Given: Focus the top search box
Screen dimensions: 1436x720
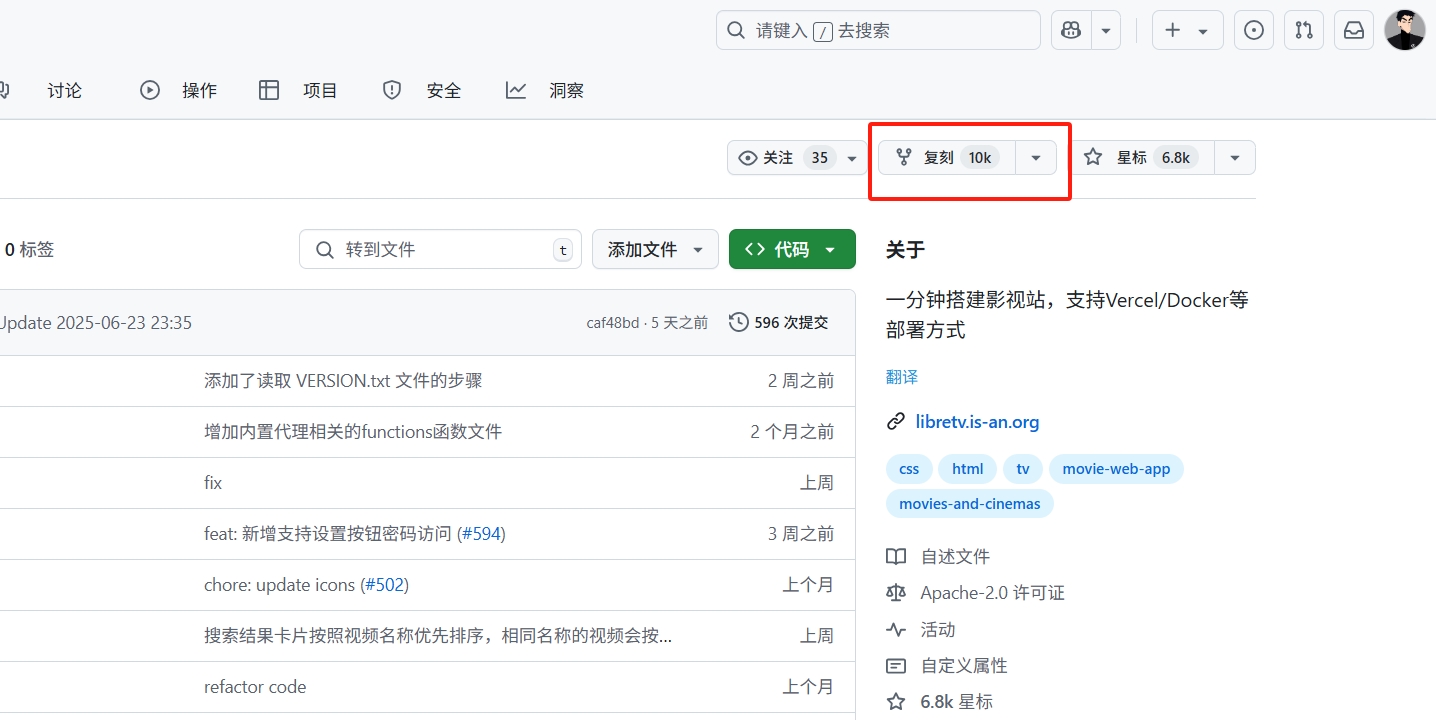Looking at the screenshot, I should 878,31.
